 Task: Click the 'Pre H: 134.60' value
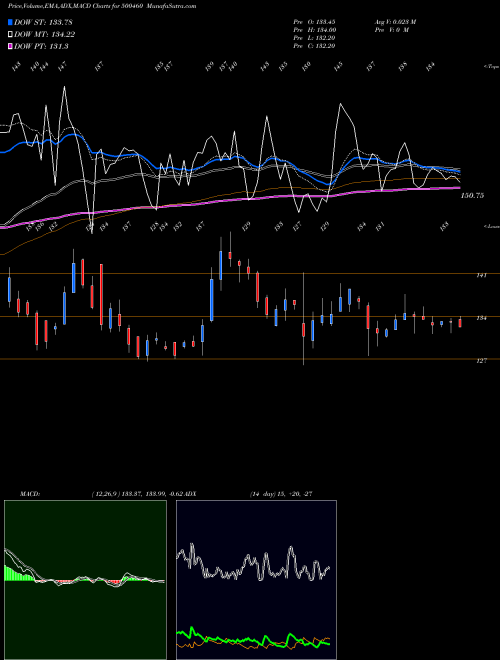tap(314, 30)
